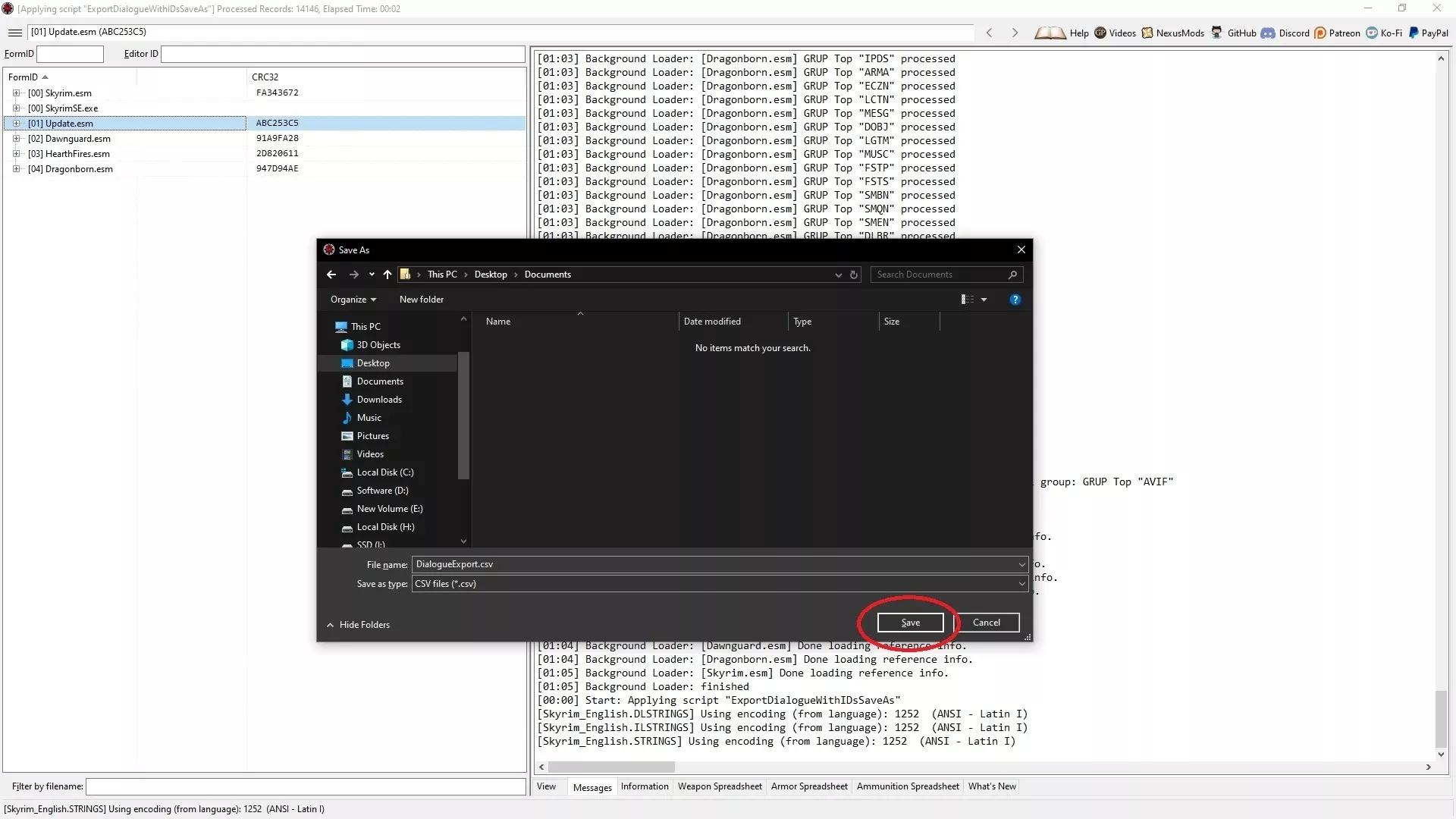This screenshot has height=819, width=1456.
Task: Click Desktop in the breadcrumb path
Action: pyautogui.click(x=491, y=275)
